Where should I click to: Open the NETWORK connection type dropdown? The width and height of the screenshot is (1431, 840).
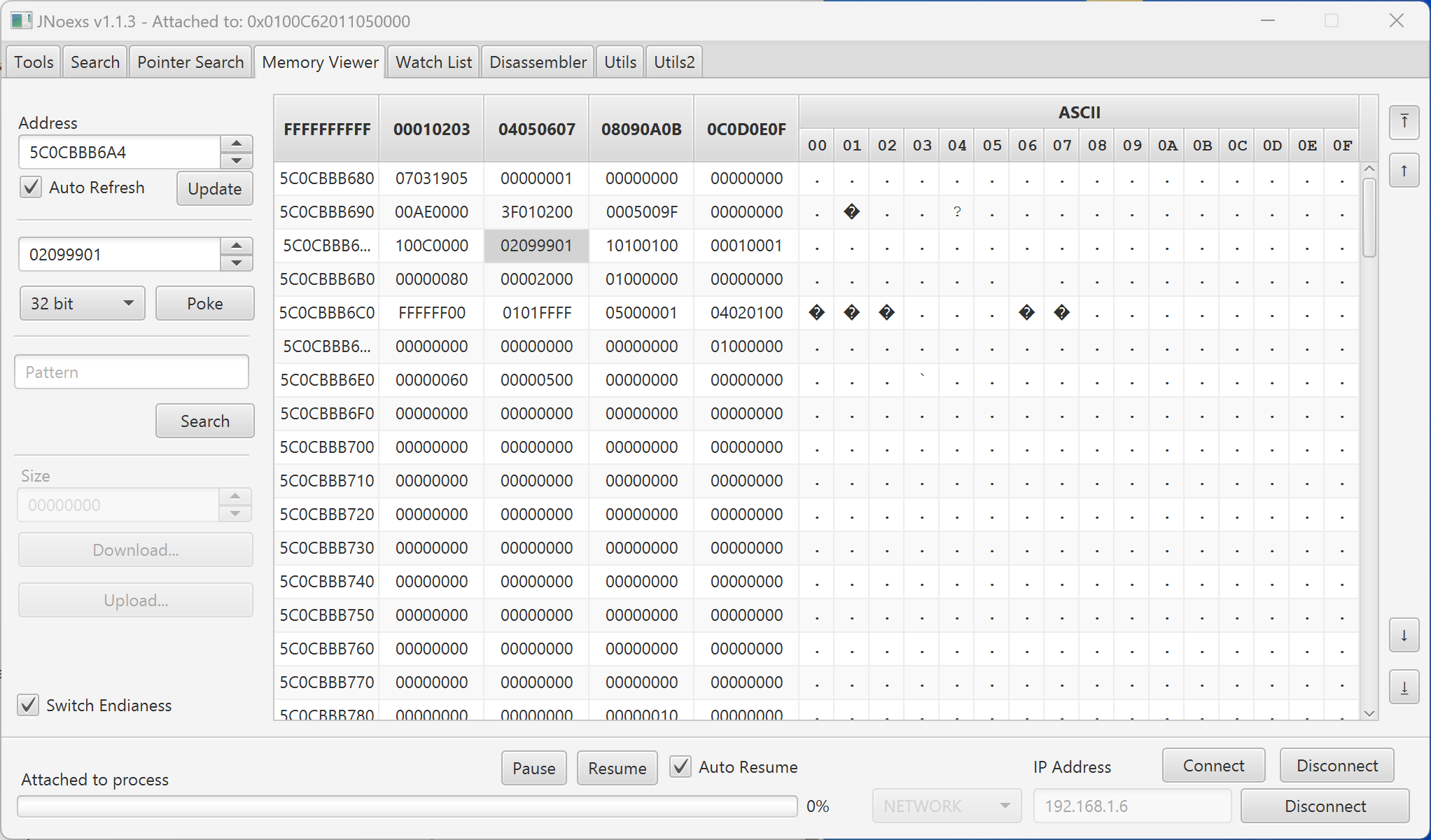coord(947,806)
